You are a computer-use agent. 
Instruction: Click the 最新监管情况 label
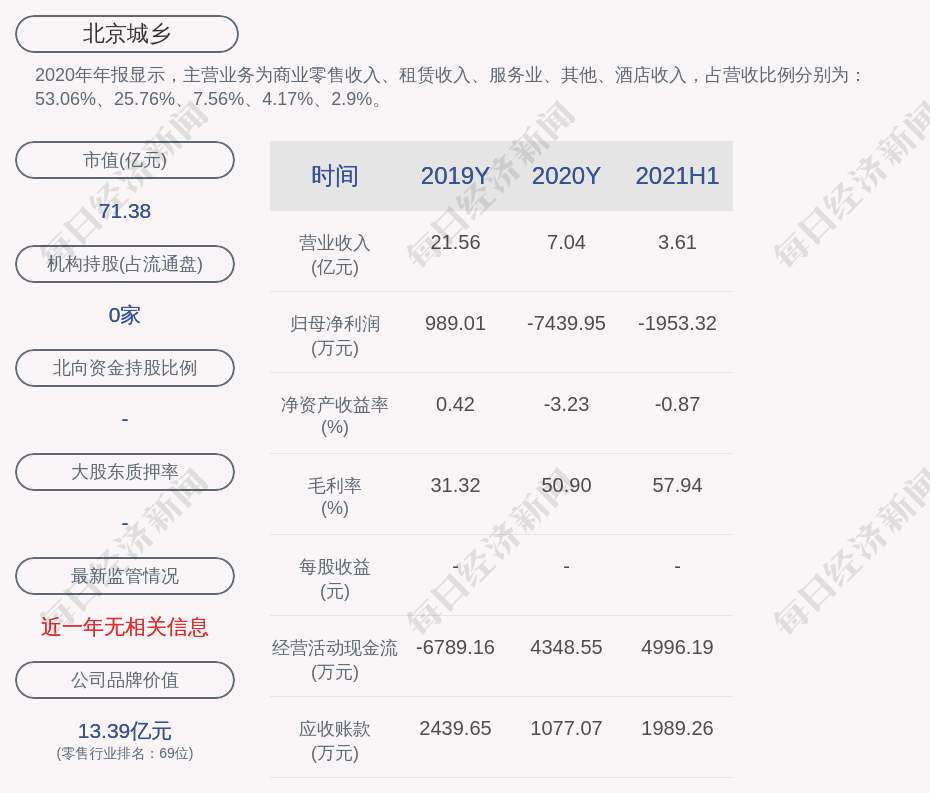point(125,576)
